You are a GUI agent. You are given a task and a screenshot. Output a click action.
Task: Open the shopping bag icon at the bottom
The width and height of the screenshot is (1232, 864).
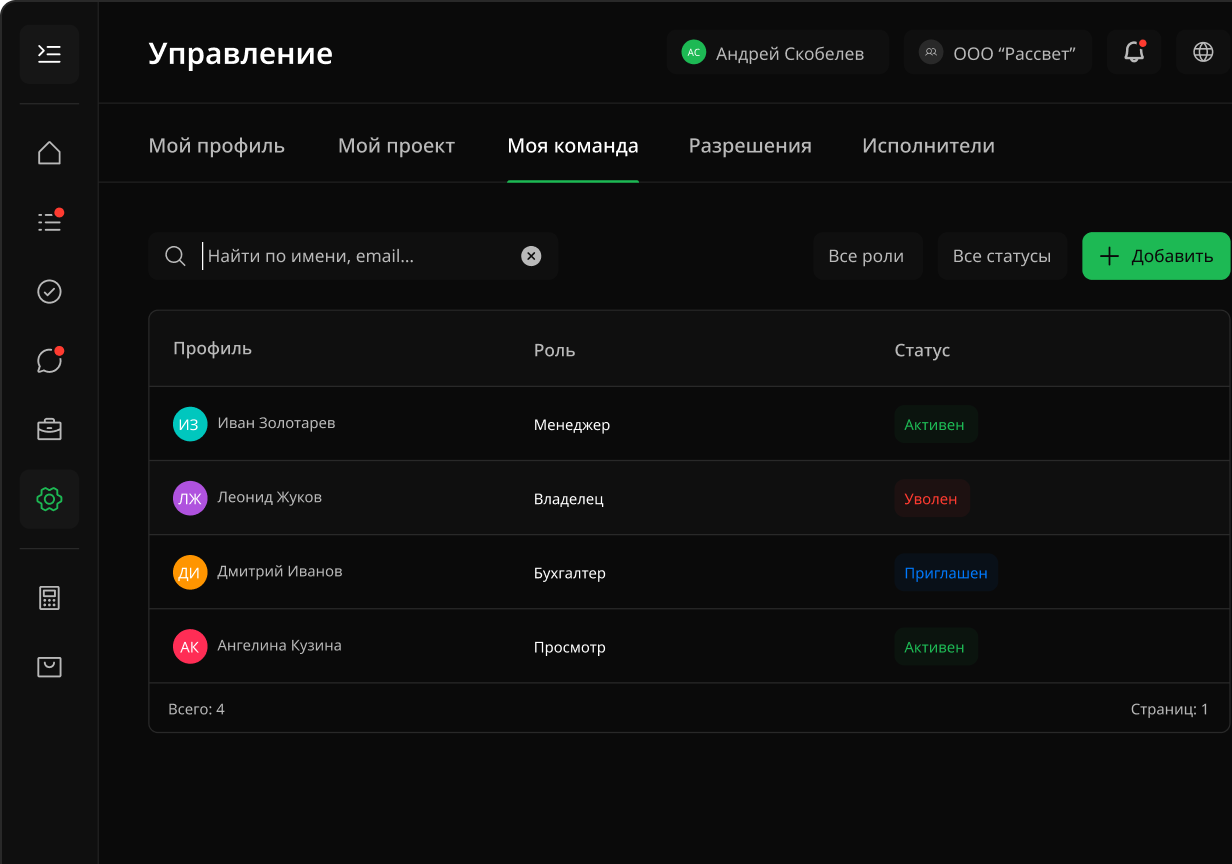49,667
